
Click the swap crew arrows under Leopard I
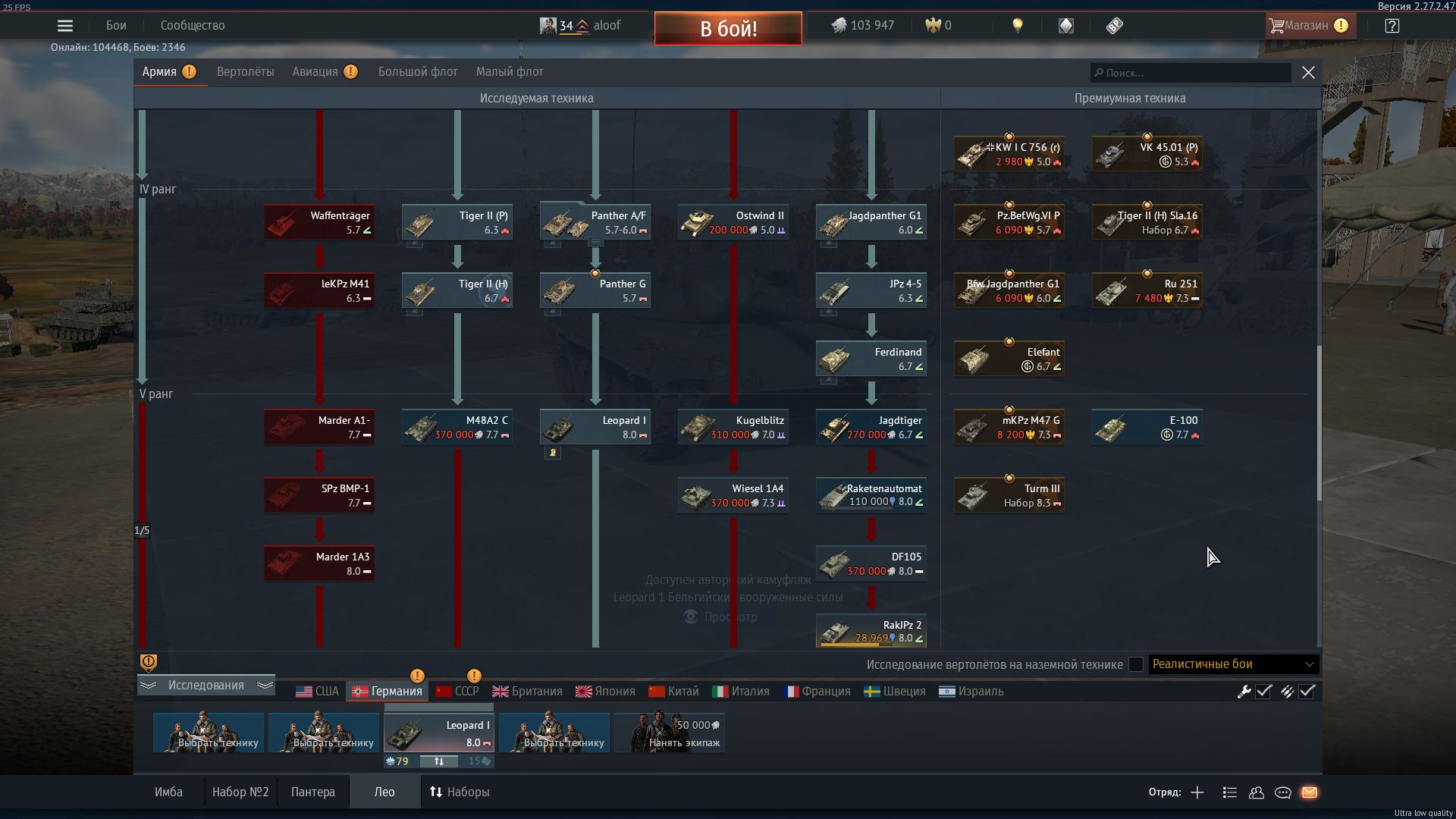click(x=439, y=761)
